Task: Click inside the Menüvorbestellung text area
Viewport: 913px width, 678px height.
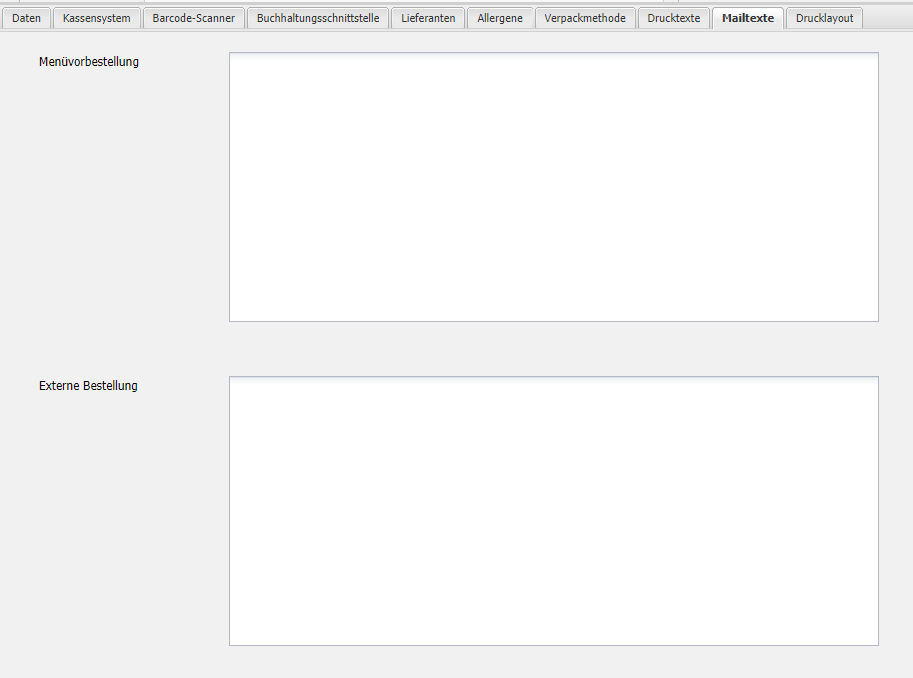Action: (553, 187)
